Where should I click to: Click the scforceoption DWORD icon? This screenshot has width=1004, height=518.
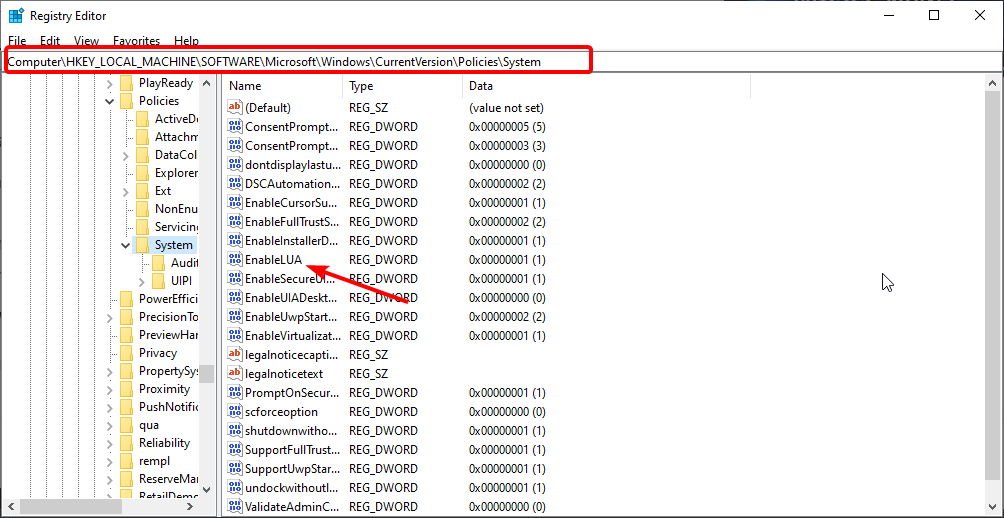pyautogui.click(x=235, y=411)
